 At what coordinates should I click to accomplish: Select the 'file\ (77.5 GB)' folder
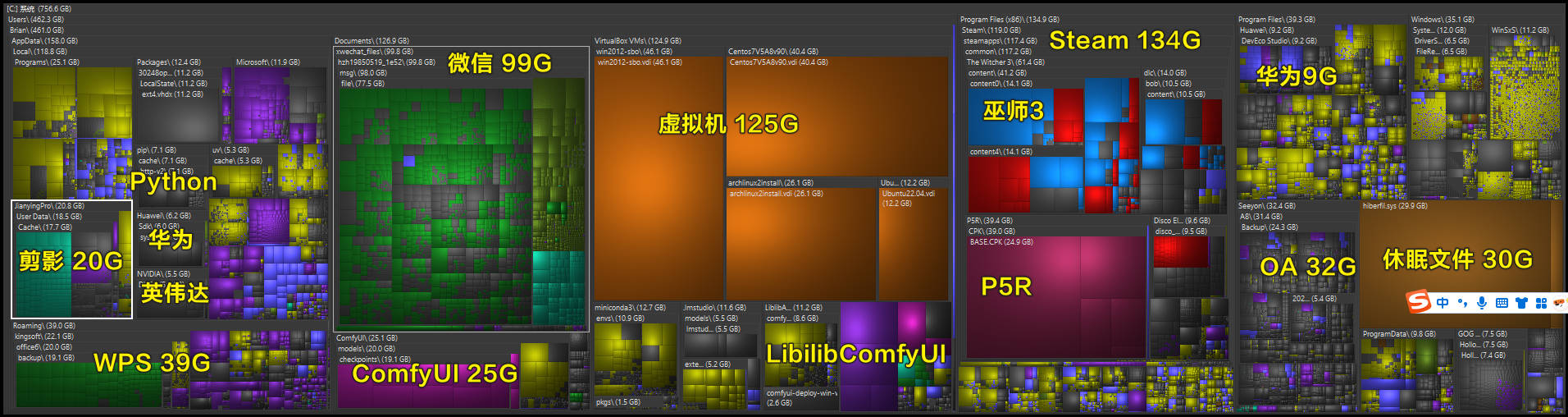click(362, 84)
